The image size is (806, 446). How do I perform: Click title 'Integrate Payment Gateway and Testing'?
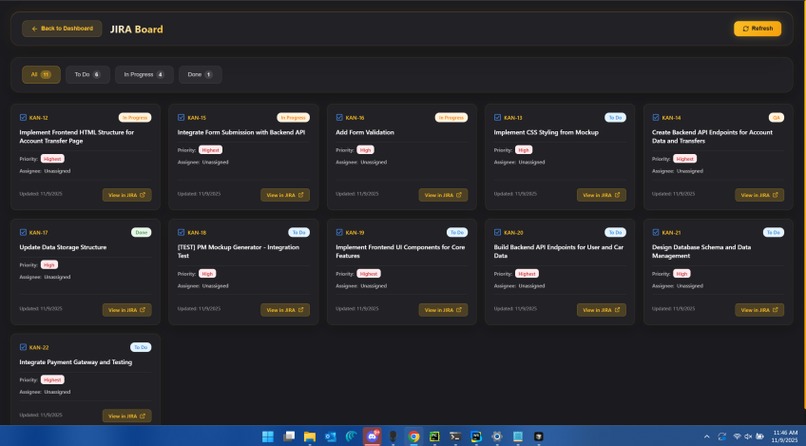pos(76,362)
